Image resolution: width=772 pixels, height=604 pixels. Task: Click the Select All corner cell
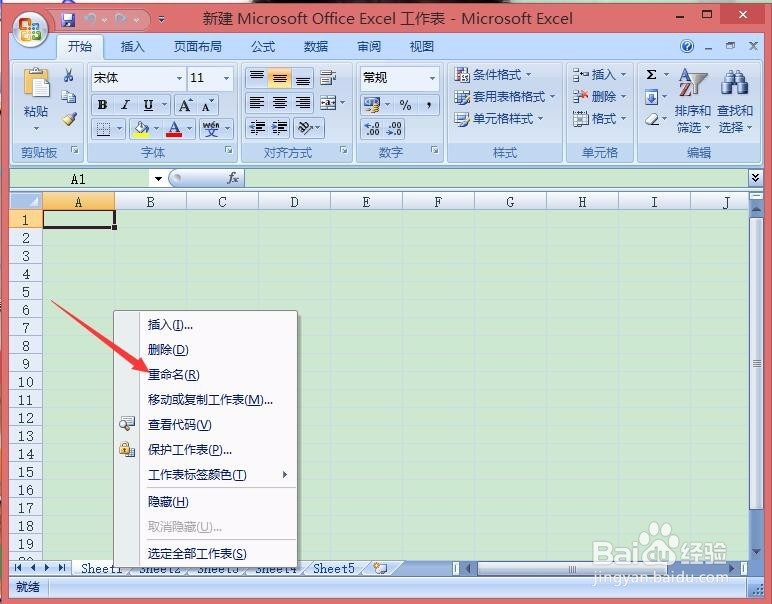26,201
